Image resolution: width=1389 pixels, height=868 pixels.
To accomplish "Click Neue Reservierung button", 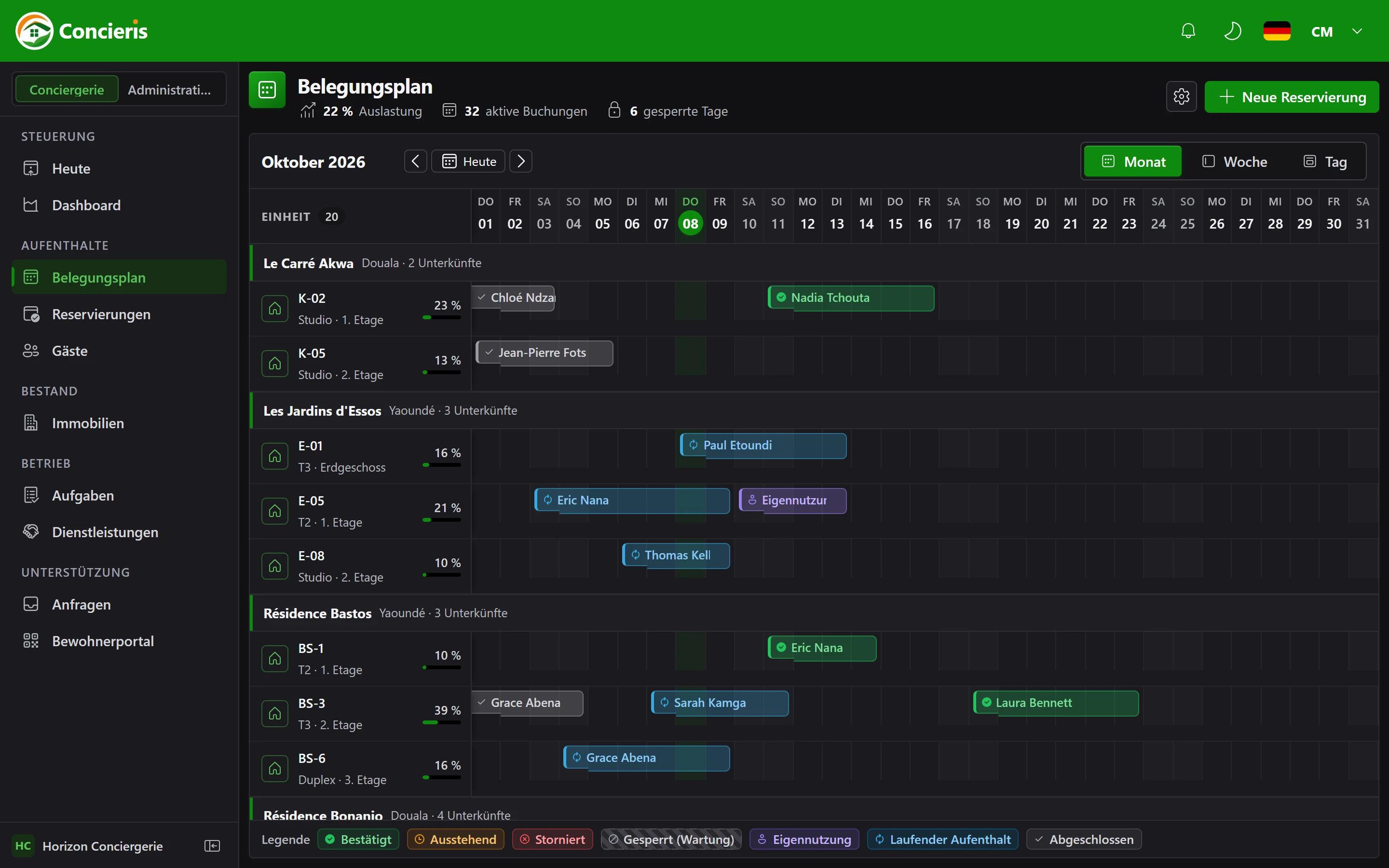I will (x=1292, y=96).
